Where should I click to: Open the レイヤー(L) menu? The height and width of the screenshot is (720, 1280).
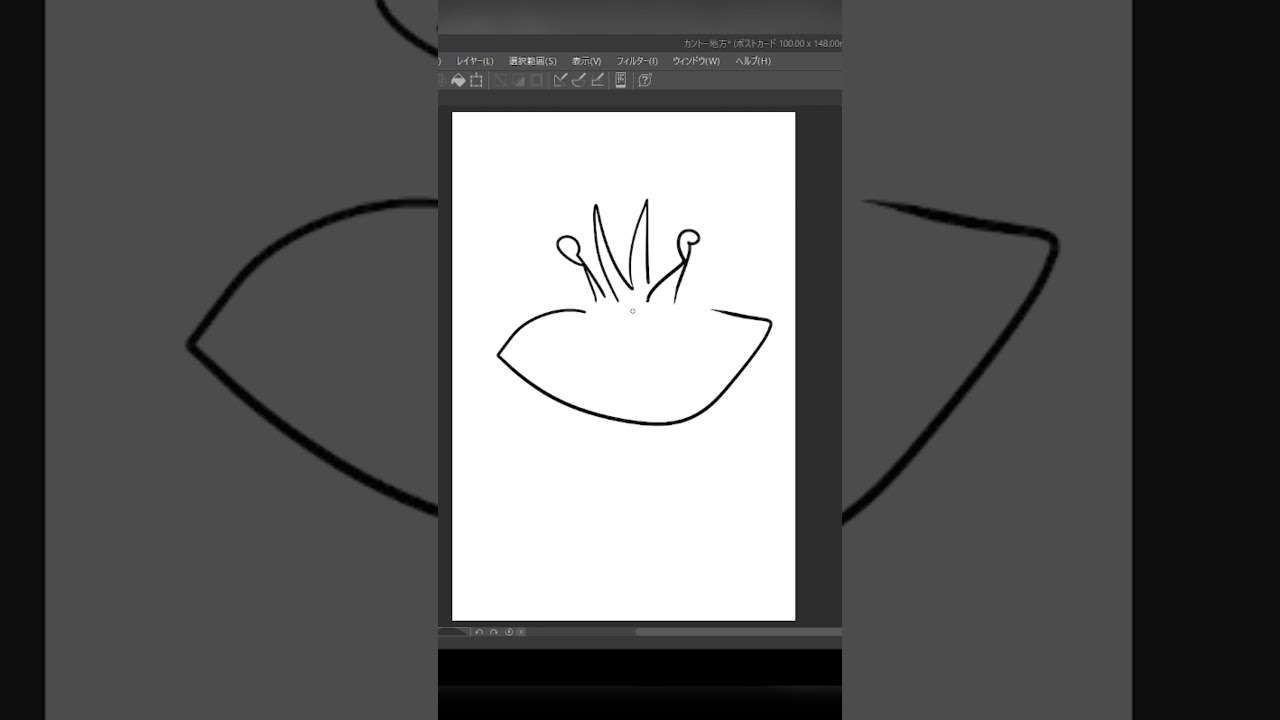click(475, 61)
